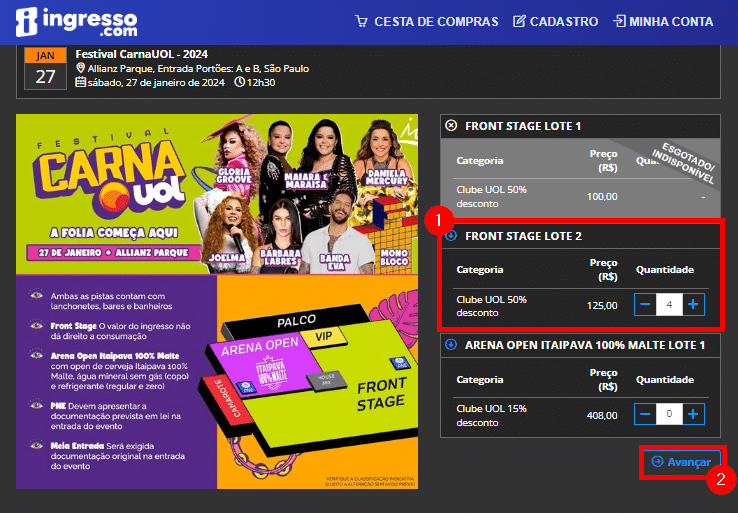Click Clube UOL 50% desconto in Lote 2
The image size is (738, 513).
pos(491,306)
